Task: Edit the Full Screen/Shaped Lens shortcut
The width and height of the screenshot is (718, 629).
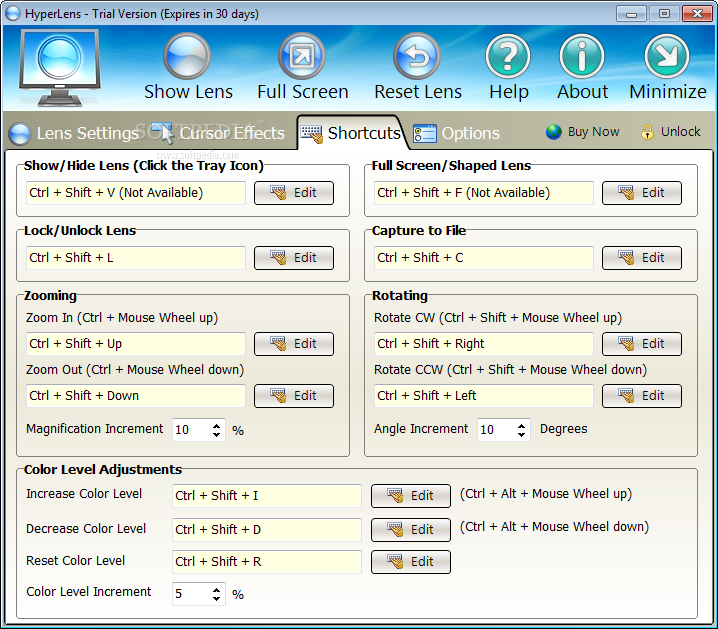Action: 642,193
